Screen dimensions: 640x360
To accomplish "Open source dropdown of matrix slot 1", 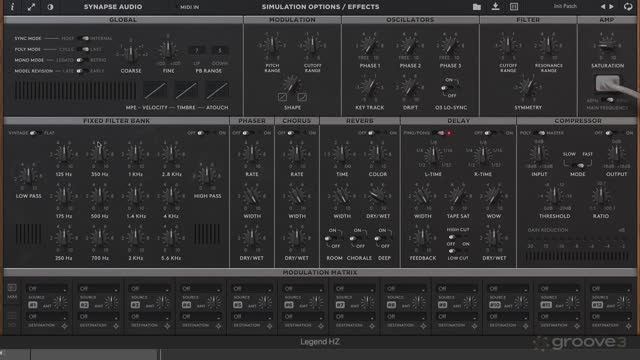I will 46,289.
